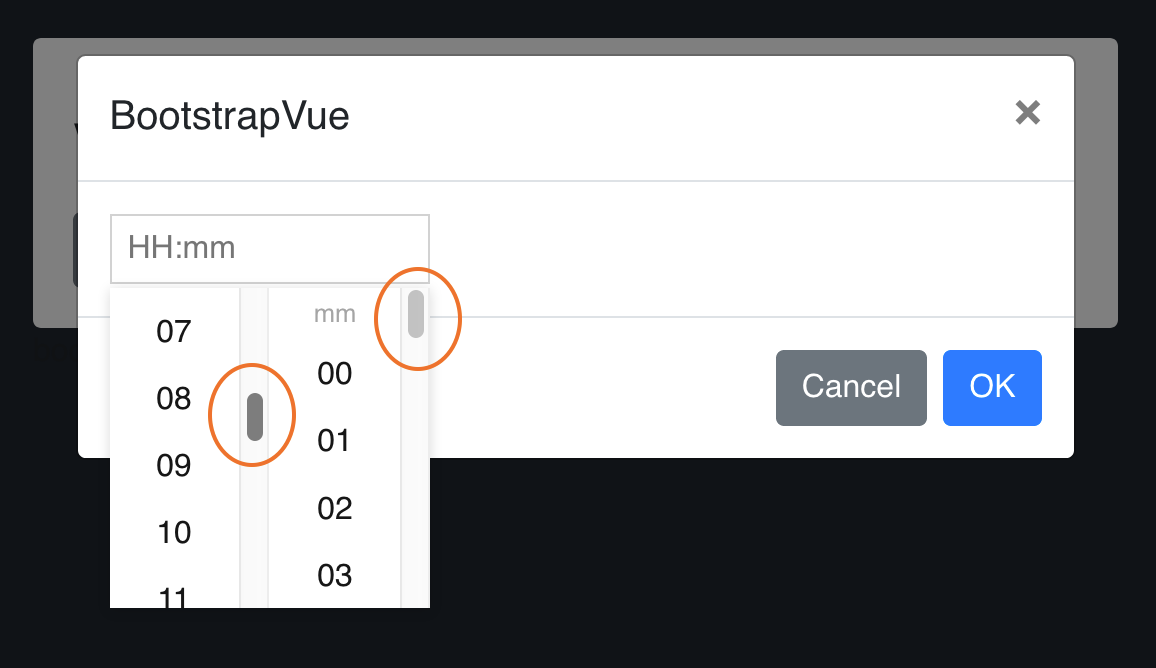Click the circled hours scrollbar thumb
The height and width of the screenshot is (668, 1156).
[x=254, y=414]
